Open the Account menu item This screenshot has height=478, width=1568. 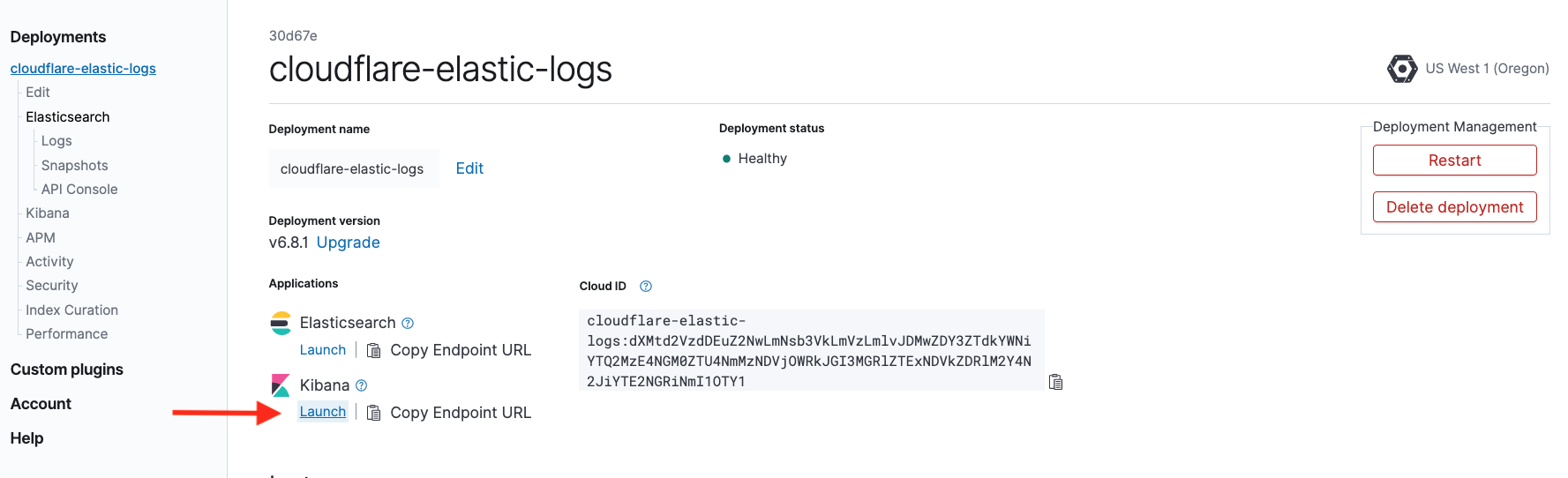click(41, 404)
